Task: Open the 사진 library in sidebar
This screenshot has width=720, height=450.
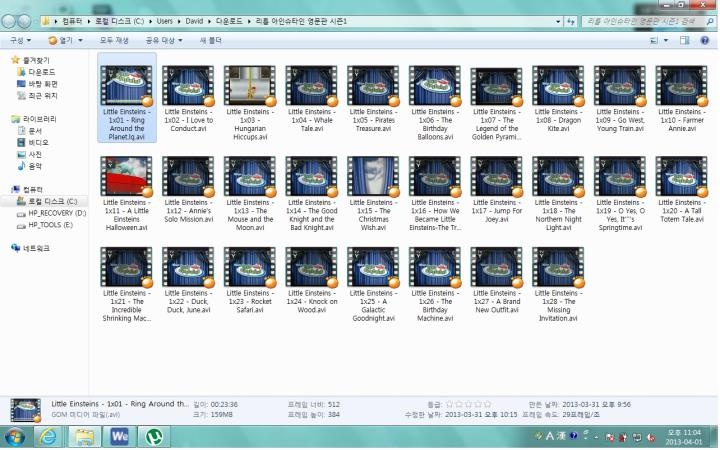Action: pos(30,155)
